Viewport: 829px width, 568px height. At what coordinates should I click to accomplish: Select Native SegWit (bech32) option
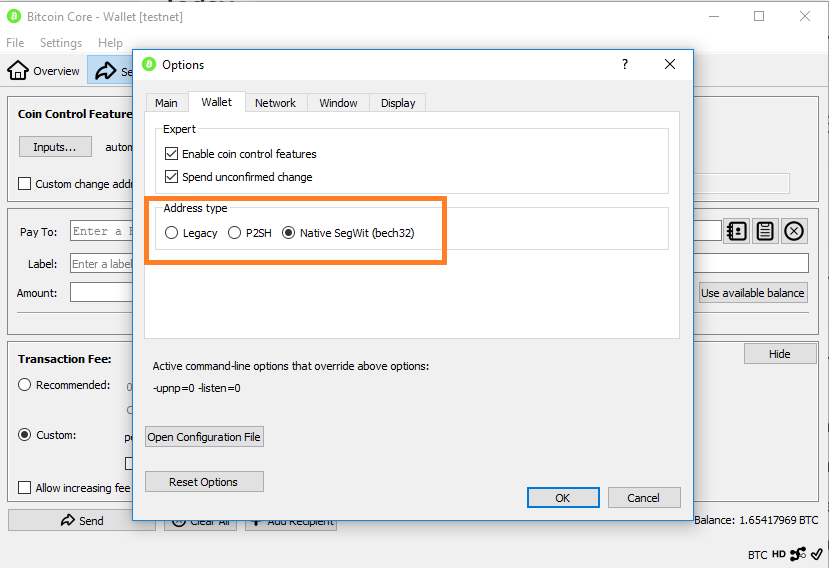[289, 233]
